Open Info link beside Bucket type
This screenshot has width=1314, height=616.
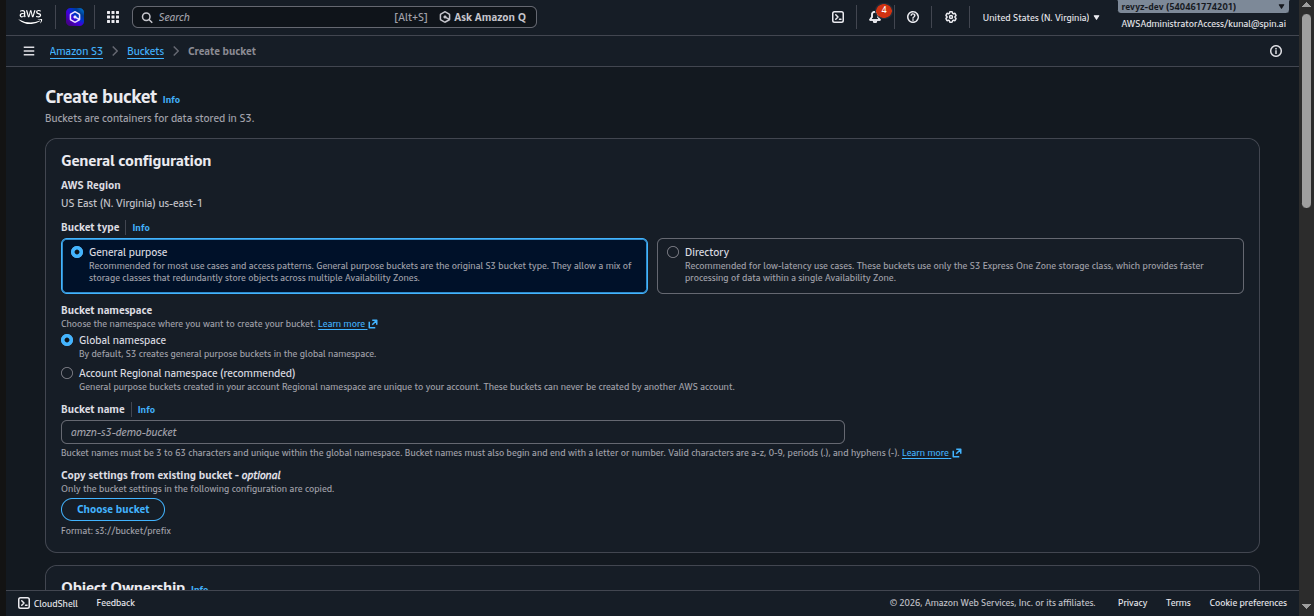click(141, 228)
